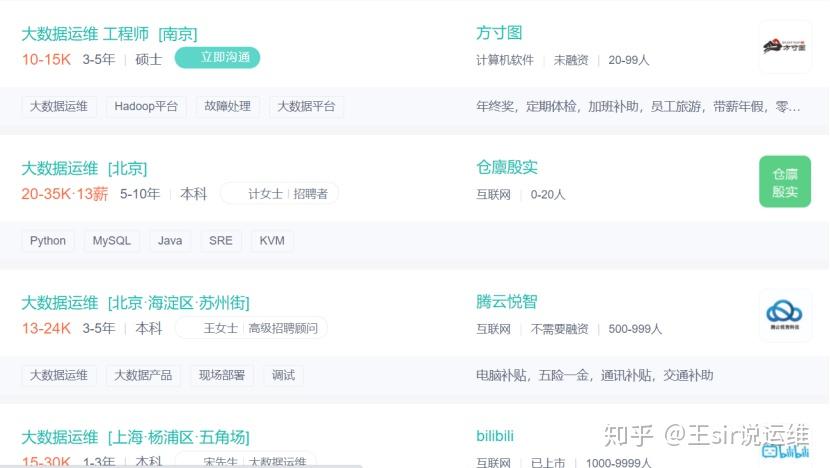Viewport: 830px width, 468px height.
Task: Select the 大数据运维 tag in 方寸图 row
Action: (59, 106)
